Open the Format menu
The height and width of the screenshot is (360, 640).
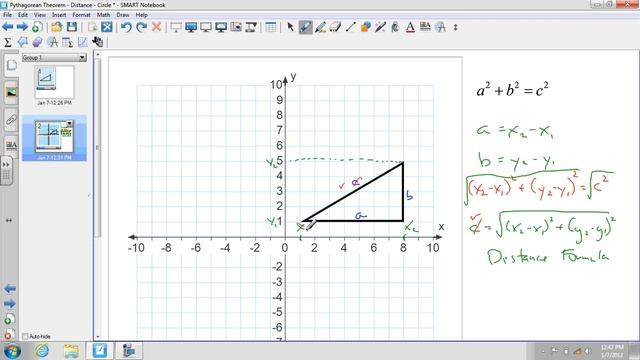[81, 15]
